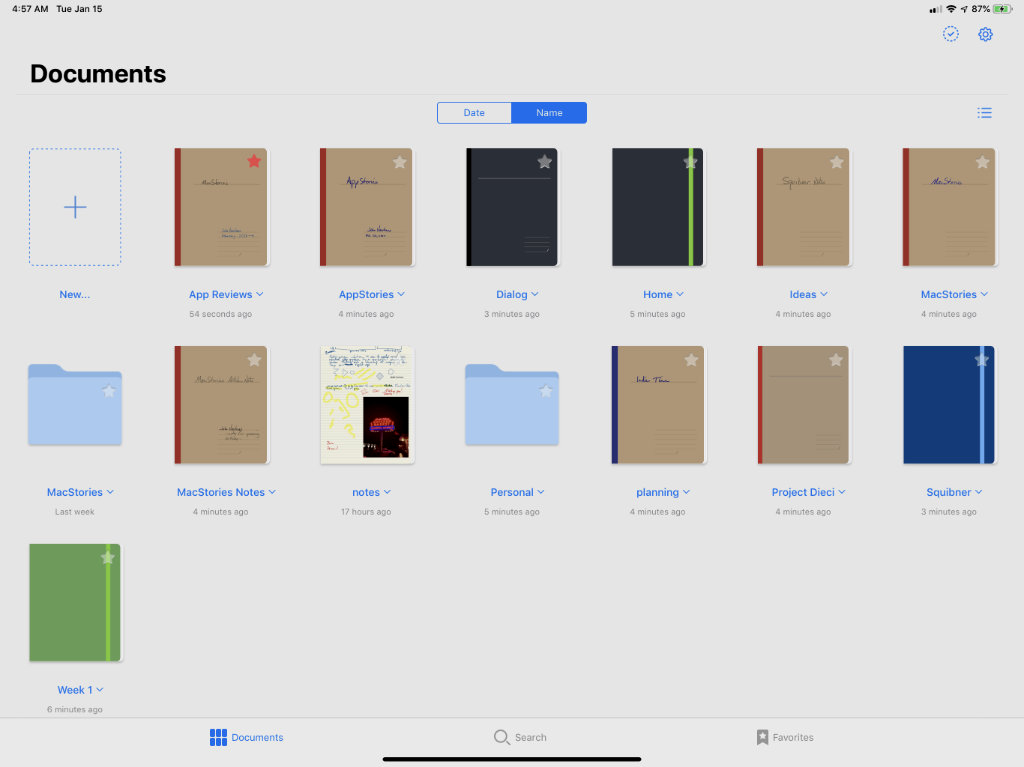
Task: Tap the '54 seconds ago' timestamp
Action: click(x=221, y=314)
